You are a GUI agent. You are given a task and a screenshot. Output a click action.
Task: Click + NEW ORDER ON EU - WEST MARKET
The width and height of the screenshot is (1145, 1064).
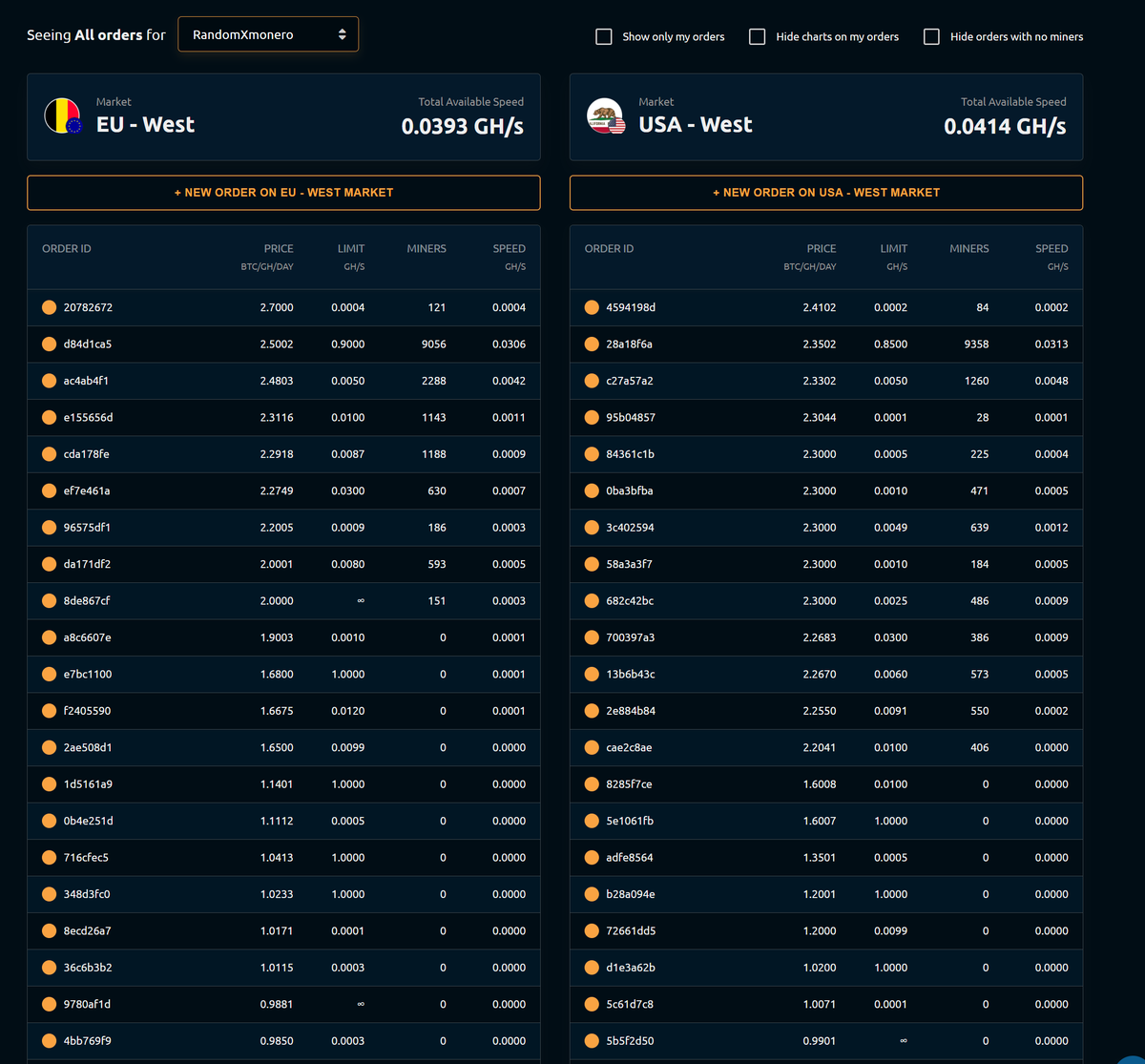(x=283, y=192)
